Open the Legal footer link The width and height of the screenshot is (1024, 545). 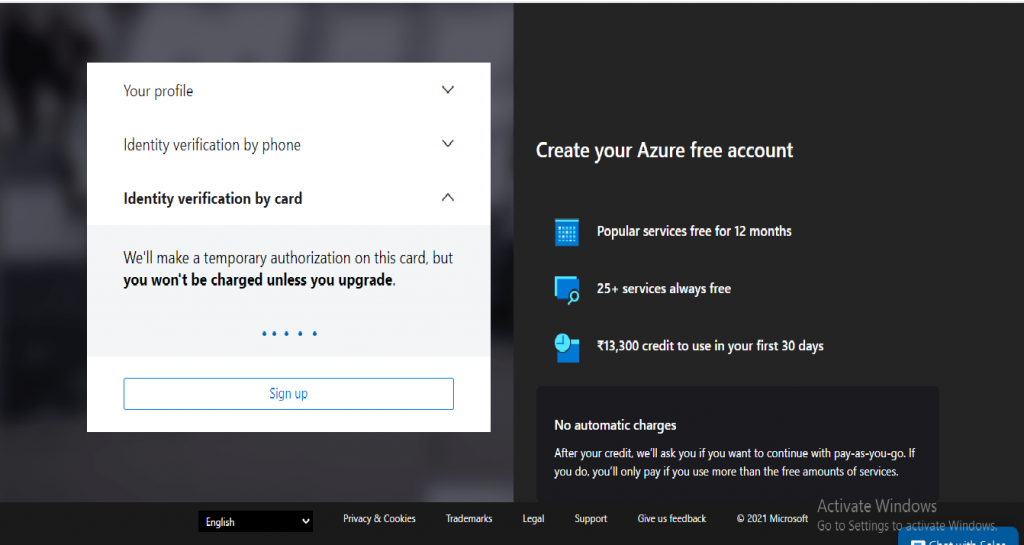click(x=533, y=518)
